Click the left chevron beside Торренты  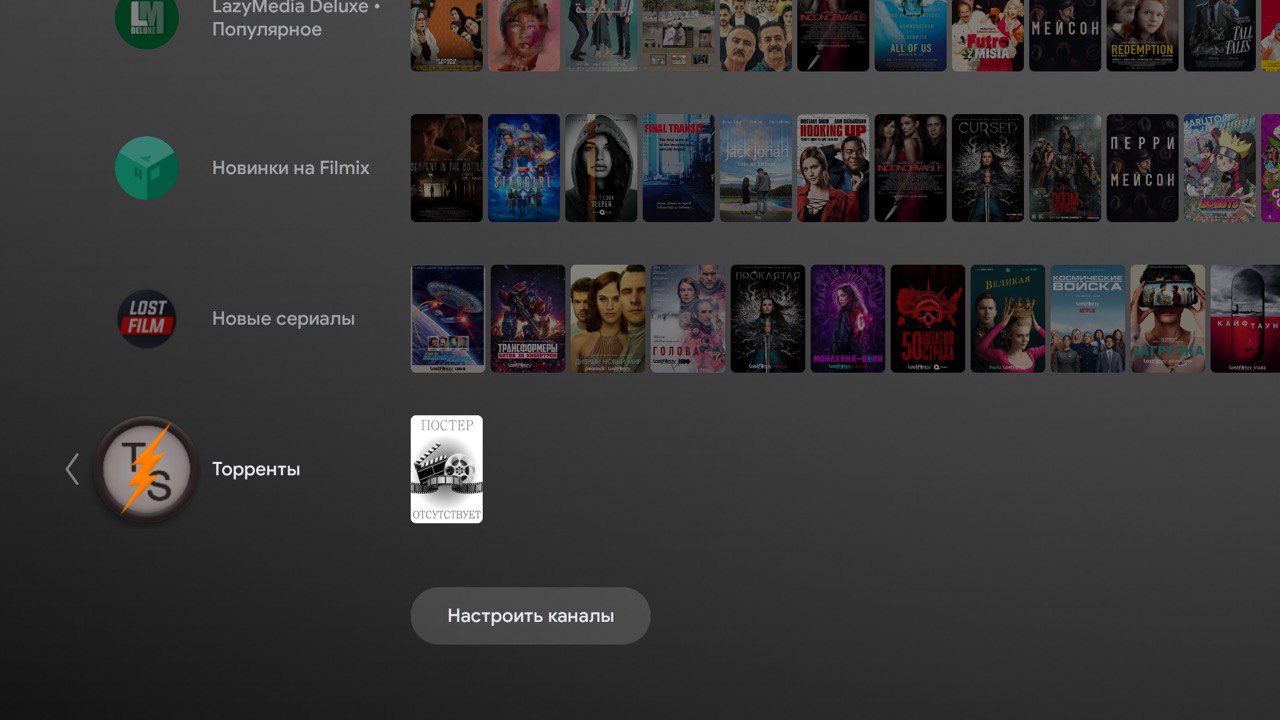click(72, 469)
